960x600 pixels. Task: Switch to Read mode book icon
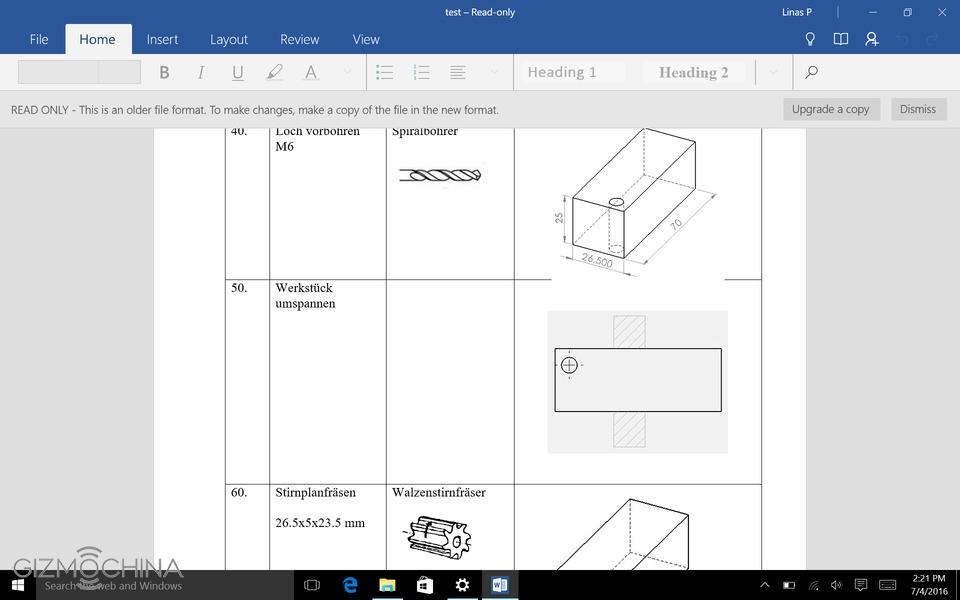[841, 39]
